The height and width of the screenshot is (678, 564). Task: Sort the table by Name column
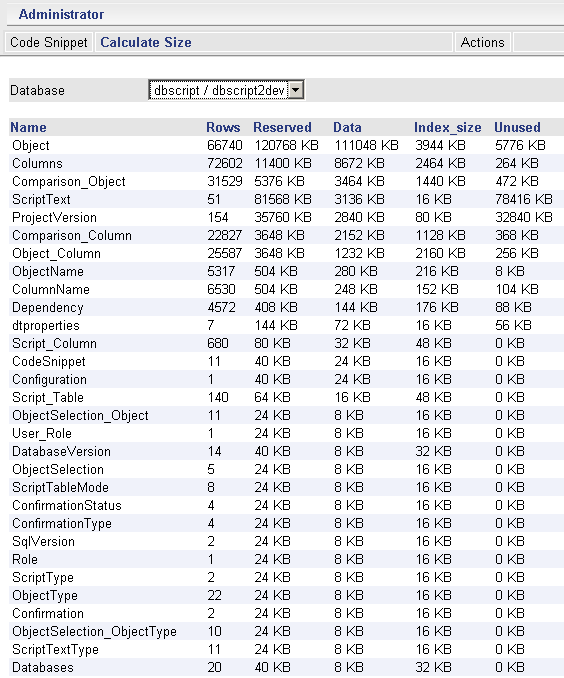pyautogui.click(x=29, y=127)
